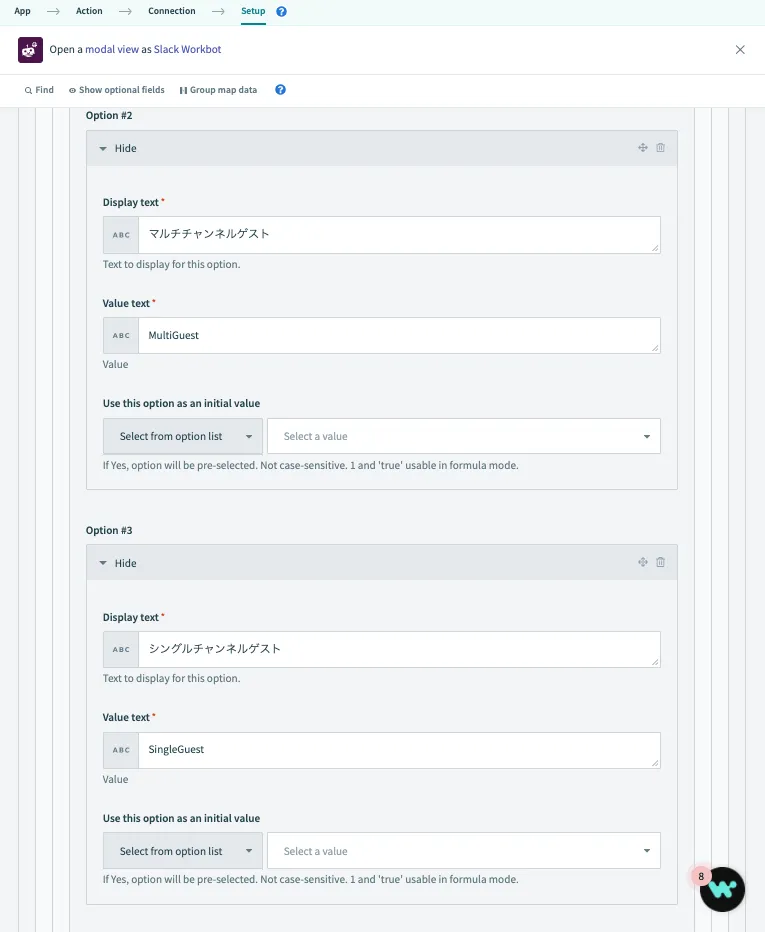Collapse Option #2 with Hide toggle
Viewport: 765px width, 932px height.
pos(117,148)
